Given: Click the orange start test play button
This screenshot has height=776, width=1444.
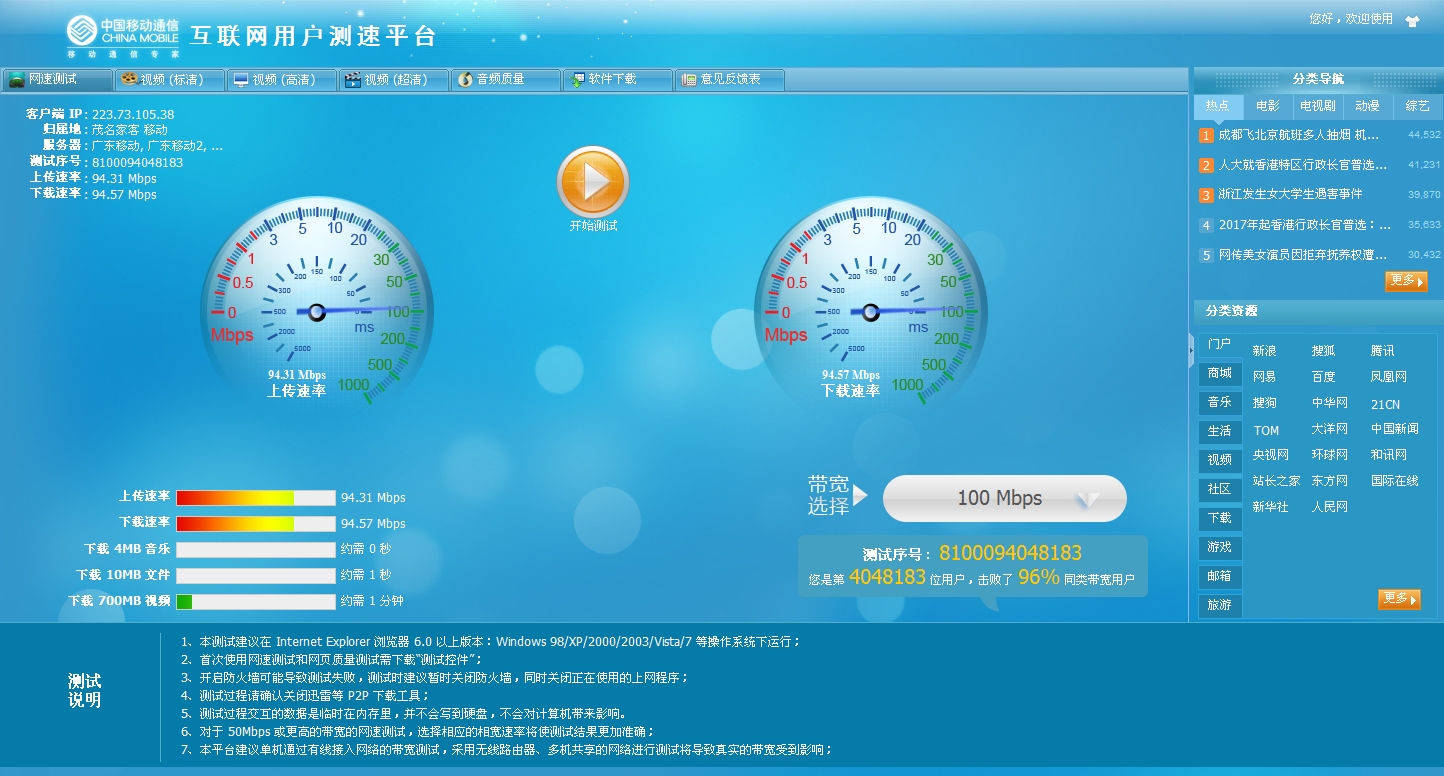Looking at the screenshot, I should coord(593,181).
